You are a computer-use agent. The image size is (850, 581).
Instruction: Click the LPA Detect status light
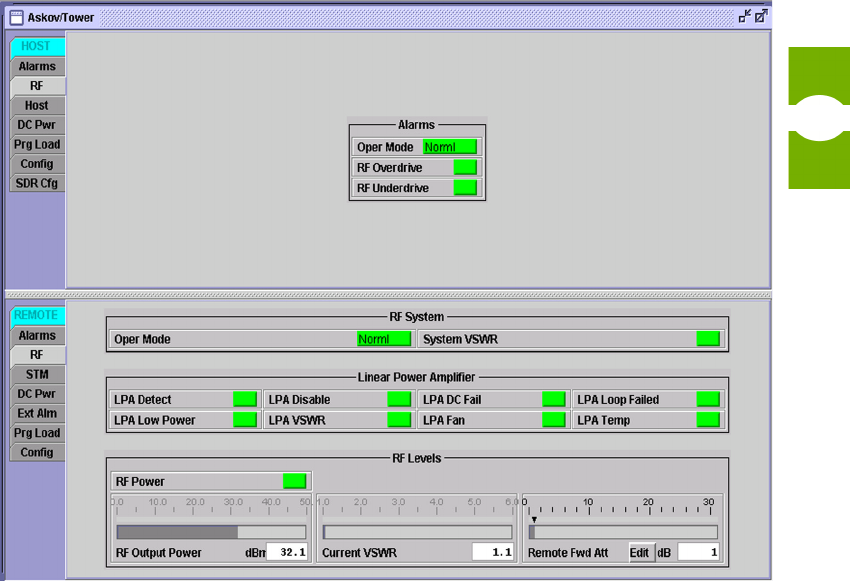[245, 399]
